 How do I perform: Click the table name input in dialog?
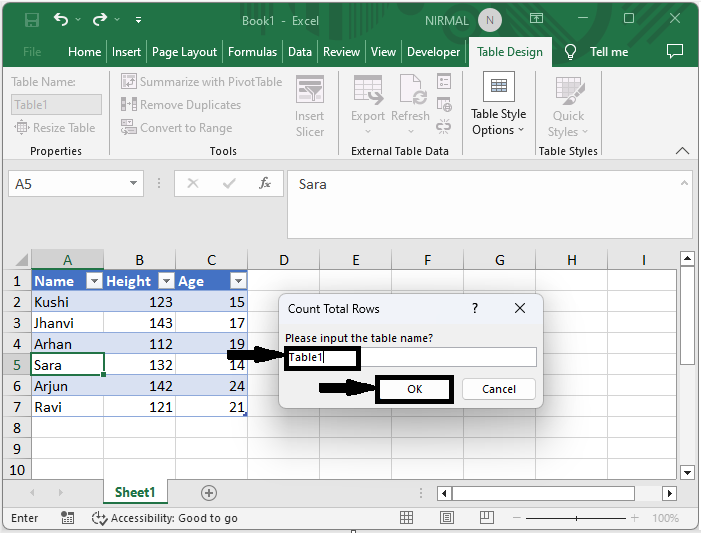(x=411, y=357)
